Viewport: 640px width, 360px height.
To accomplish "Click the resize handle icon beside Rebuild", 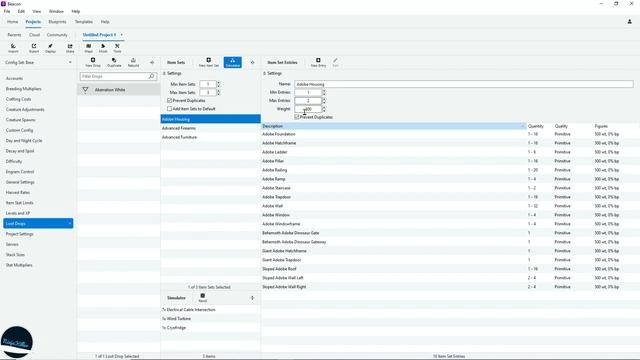I will (x=152, y=62).
